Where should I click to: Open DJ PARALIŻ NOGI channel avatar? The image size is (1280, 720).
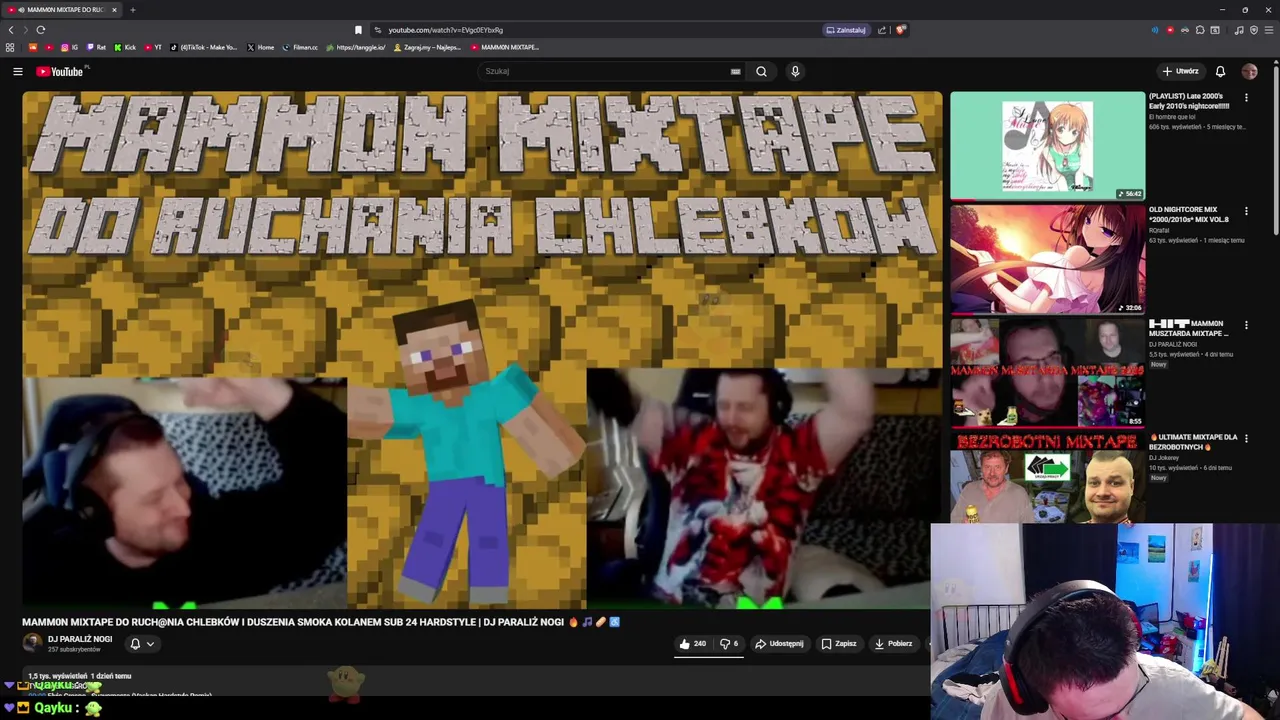click(x=33, y=643)
